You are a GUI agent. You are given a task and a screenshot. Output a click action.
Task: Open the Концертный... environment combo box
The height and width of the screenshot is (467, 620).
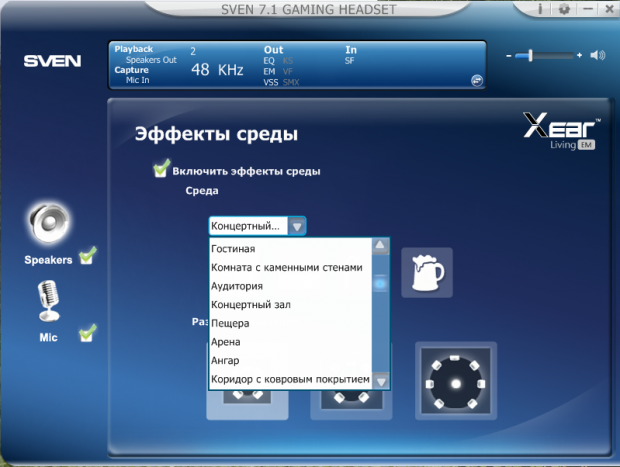[x=257, y=226]
